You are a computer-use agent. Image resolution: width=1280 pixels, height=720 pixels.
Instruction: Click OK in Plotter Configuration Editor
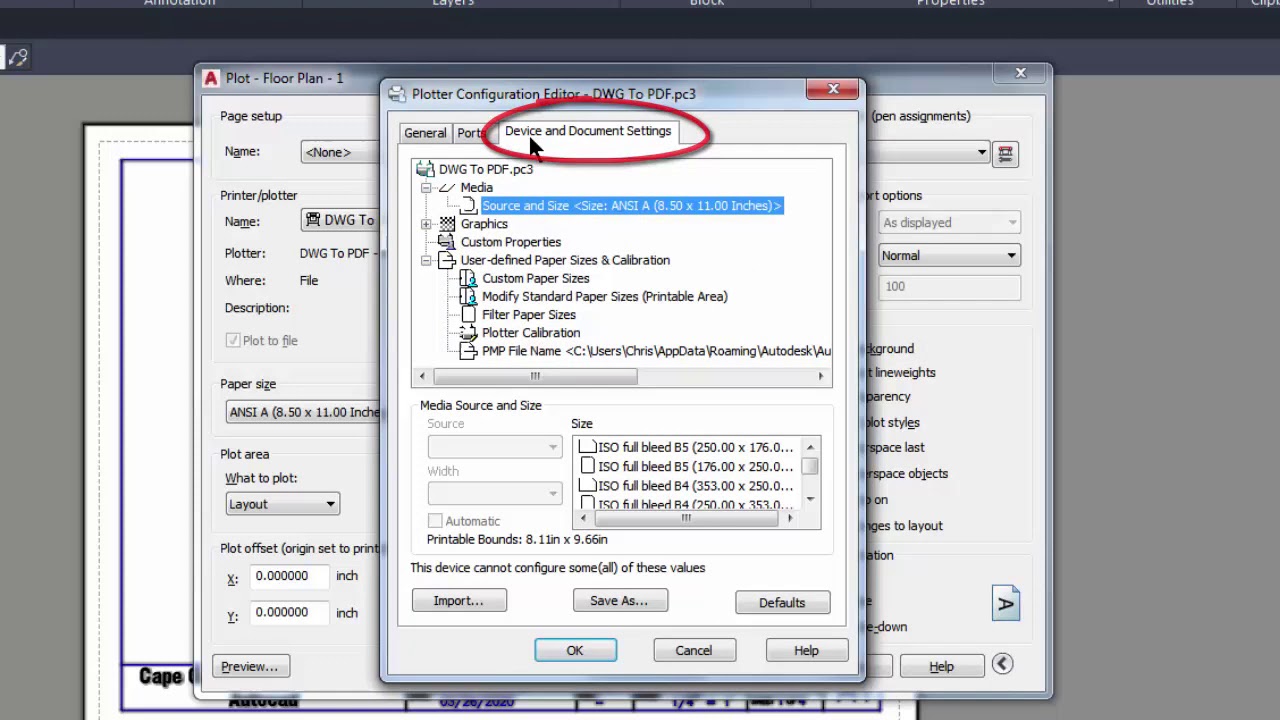(575, 651)
